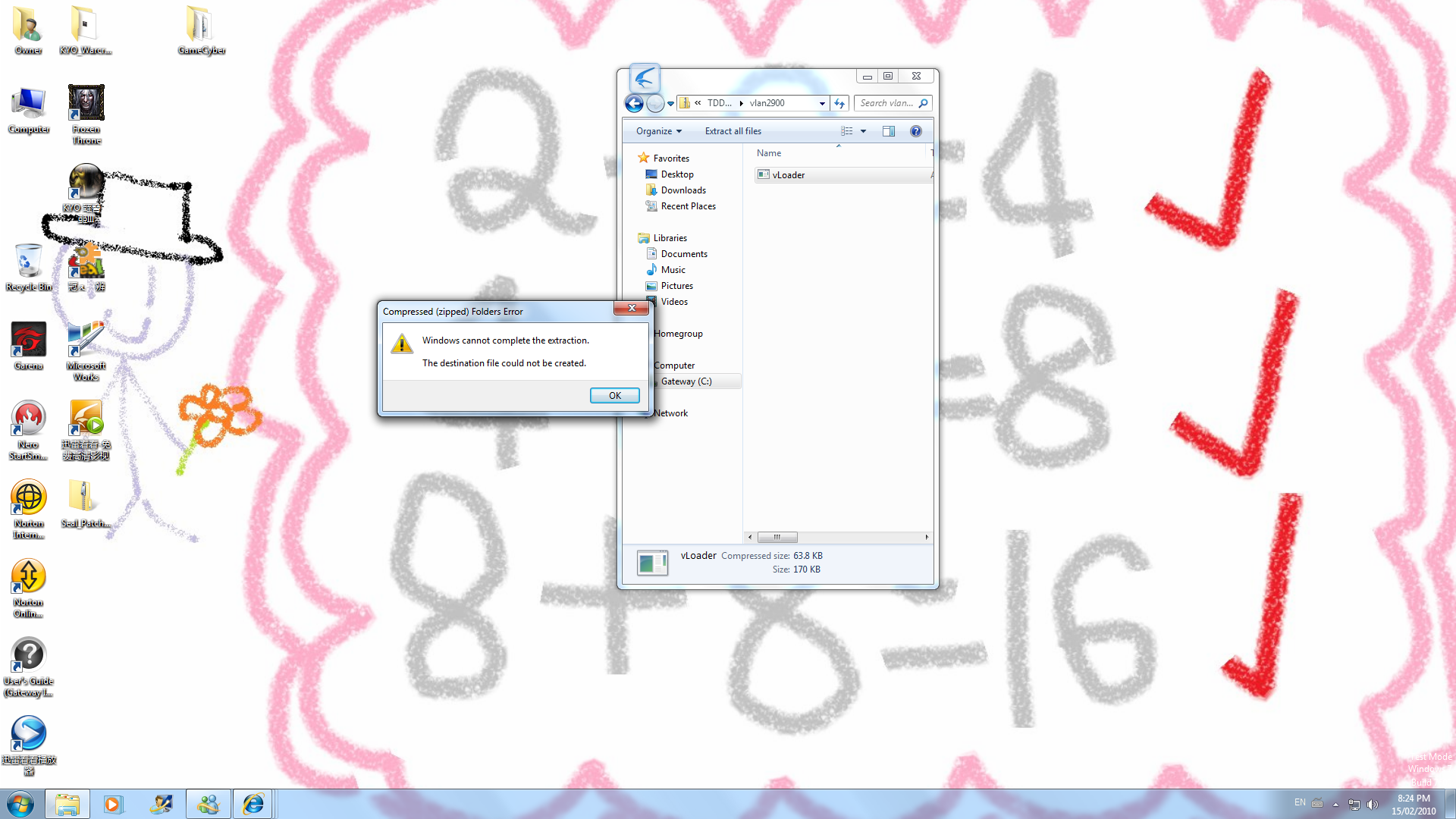Click the Windows Start orb

click(x=20, y=804)
